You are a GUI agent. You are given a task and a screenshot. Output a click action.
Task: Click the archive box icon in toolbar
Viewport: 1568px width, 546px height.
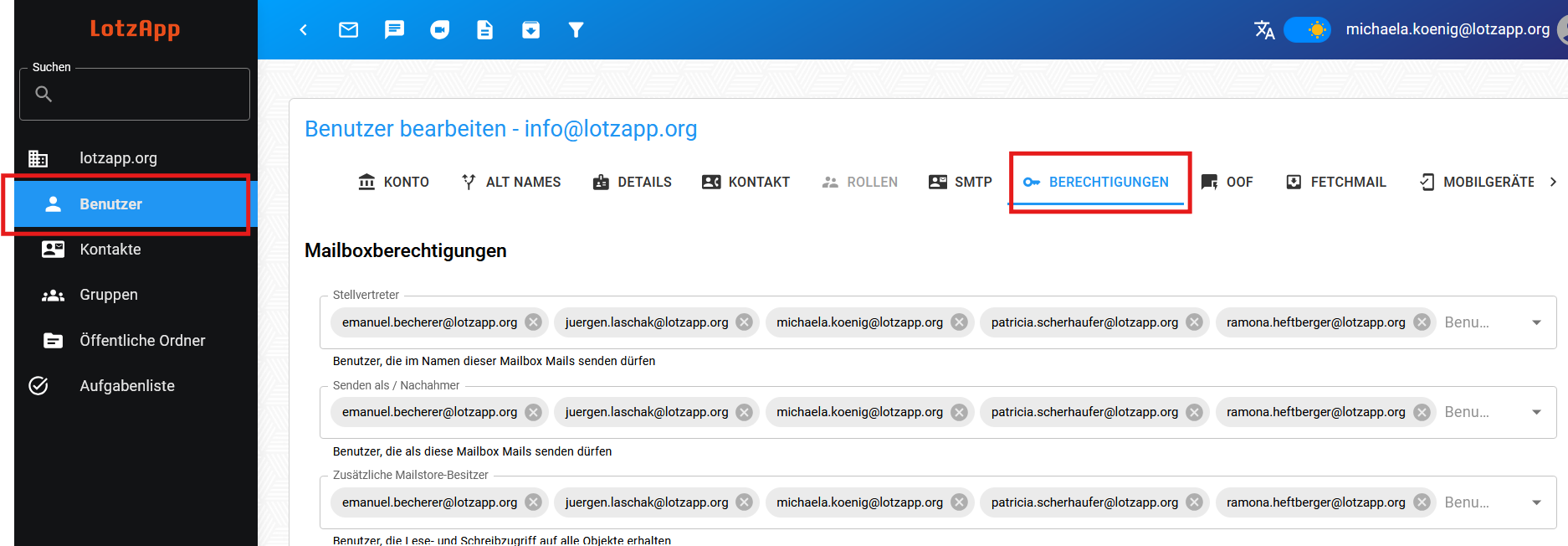[x=530, y=30]
